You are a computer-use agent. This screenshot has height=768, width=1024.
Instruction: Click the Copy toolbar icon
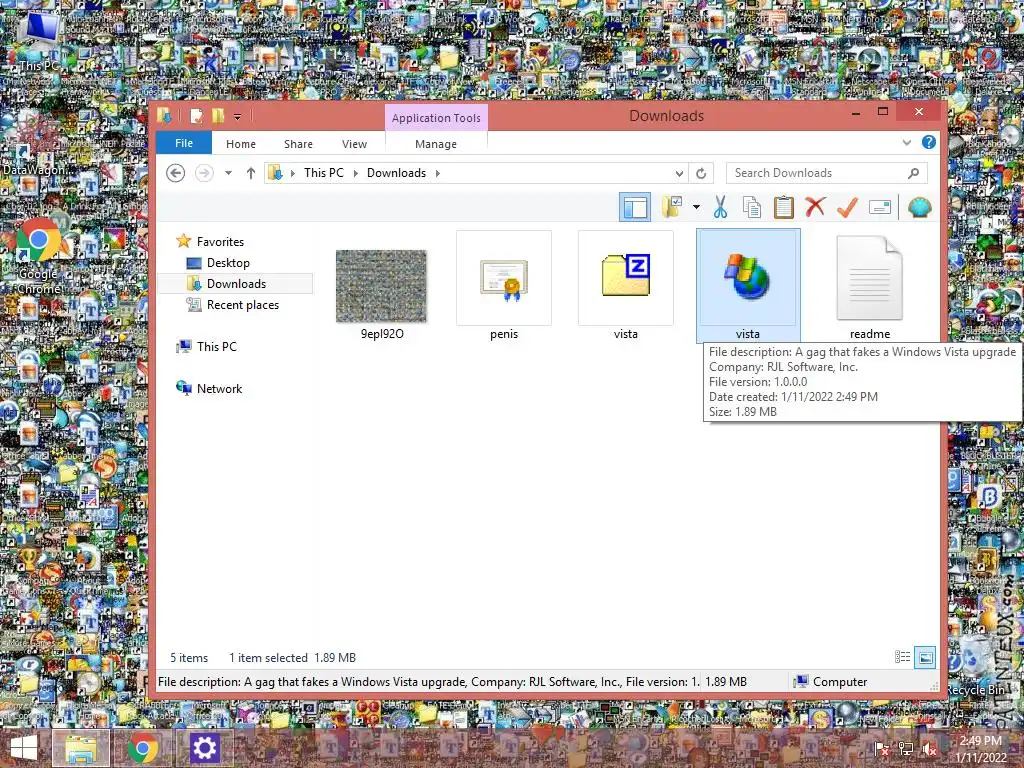click(x=752, y=208)
